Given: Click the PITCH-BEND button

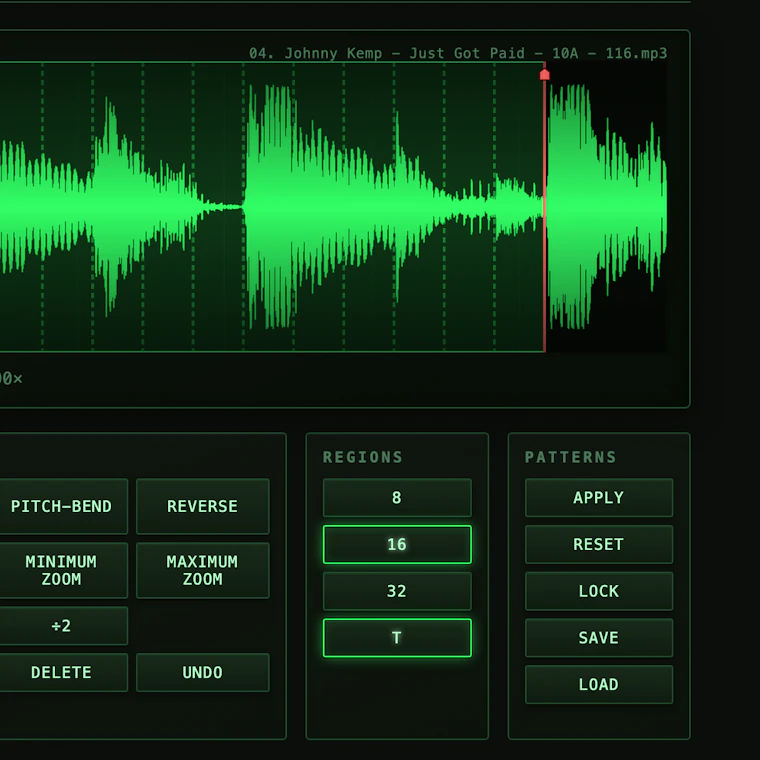Looking at the screenshot, I should 62,506.
